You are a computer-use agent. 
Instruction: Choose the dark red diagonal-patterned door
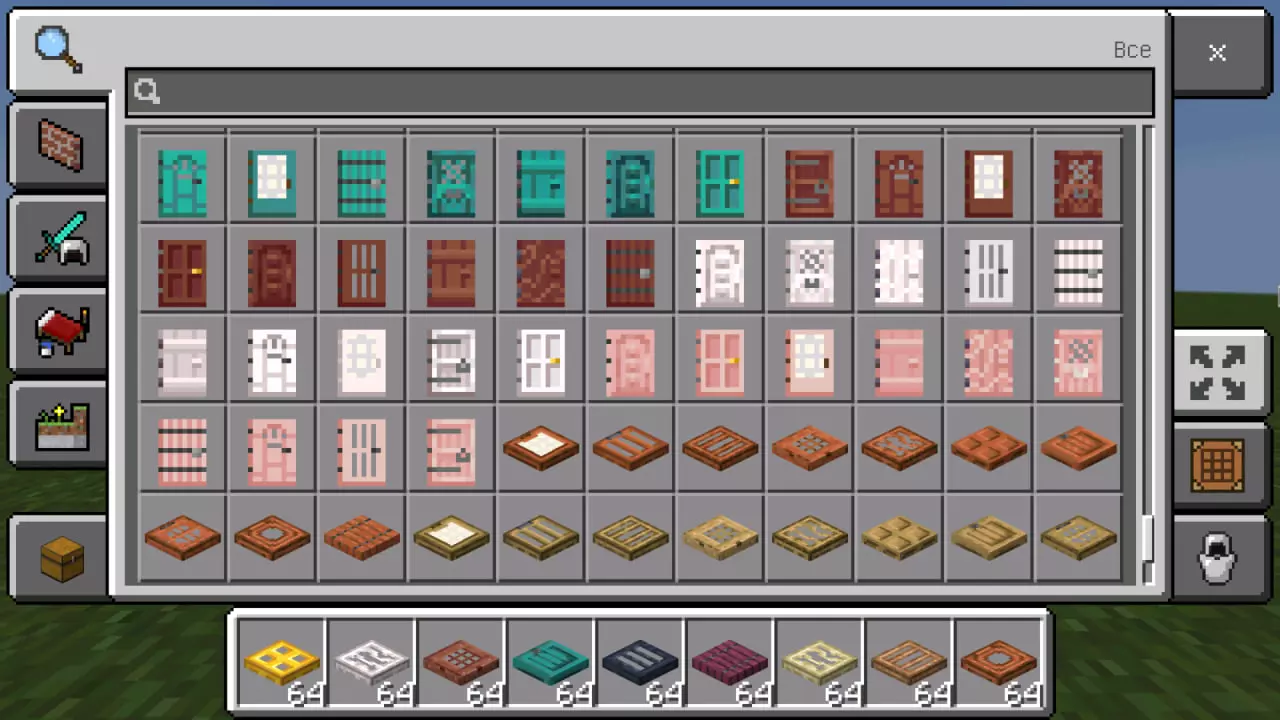[x=541, y=272]
